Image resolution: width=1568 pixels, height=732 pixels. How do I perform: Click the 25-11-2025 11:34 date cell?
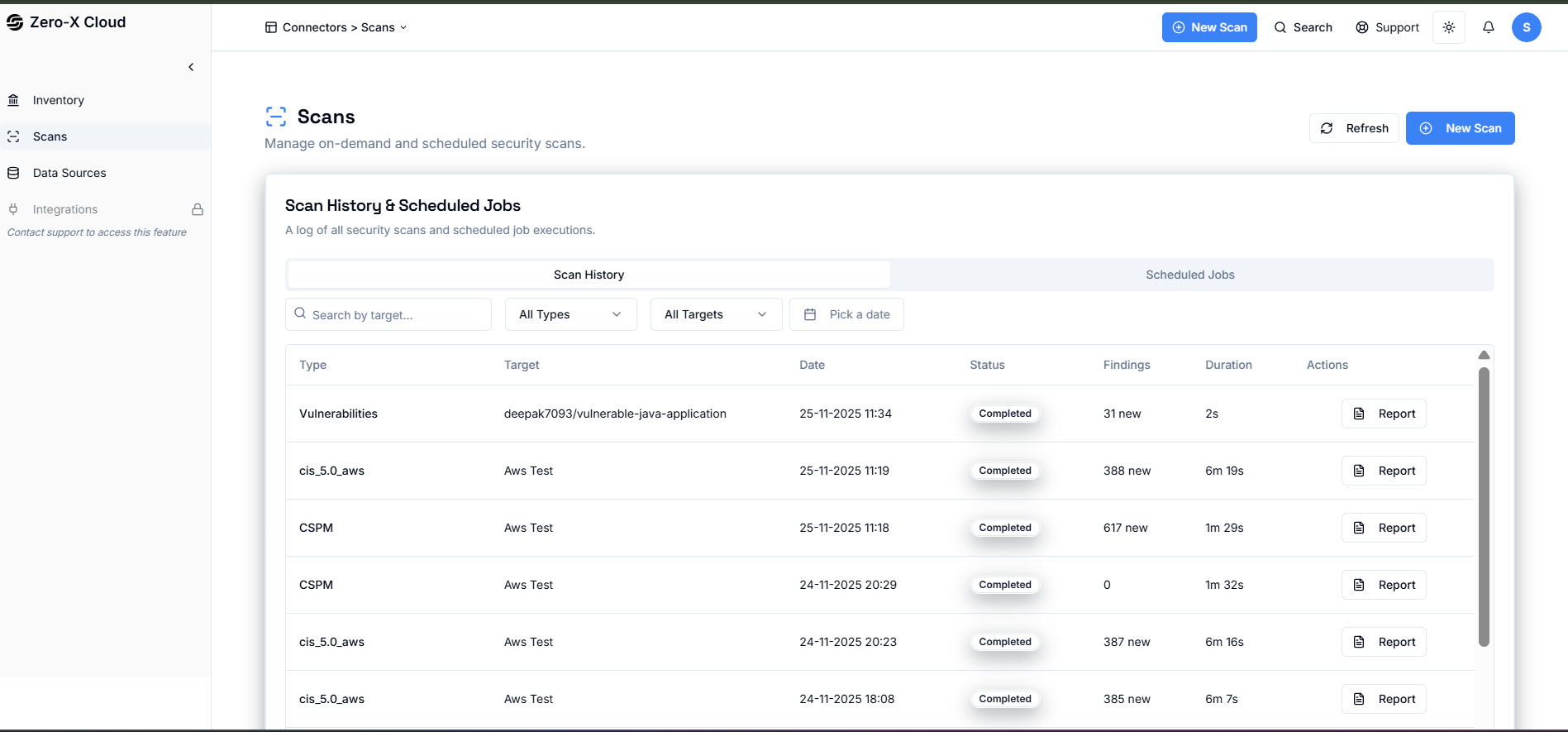click(846, 414)
